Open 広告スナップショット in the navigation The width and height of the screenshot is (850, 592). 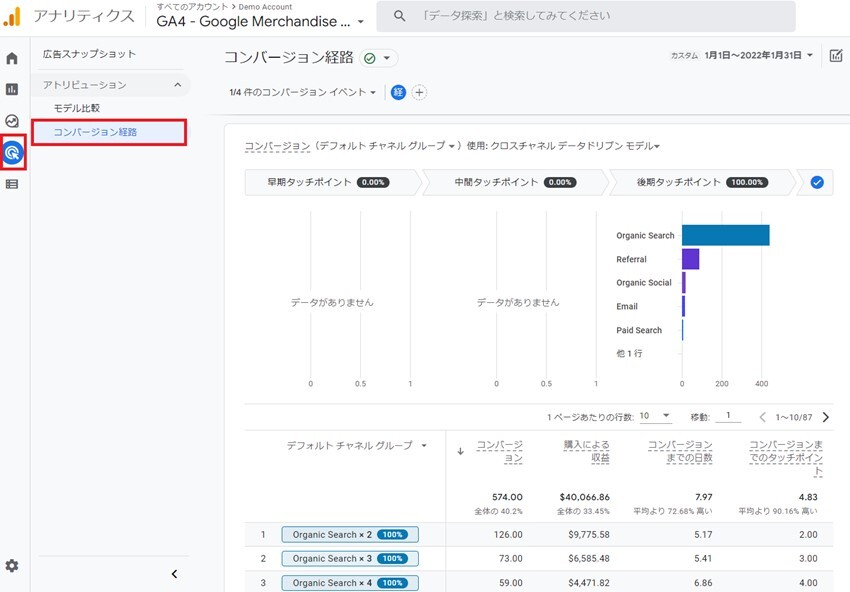pyautogui.click(x=89, y=54)
